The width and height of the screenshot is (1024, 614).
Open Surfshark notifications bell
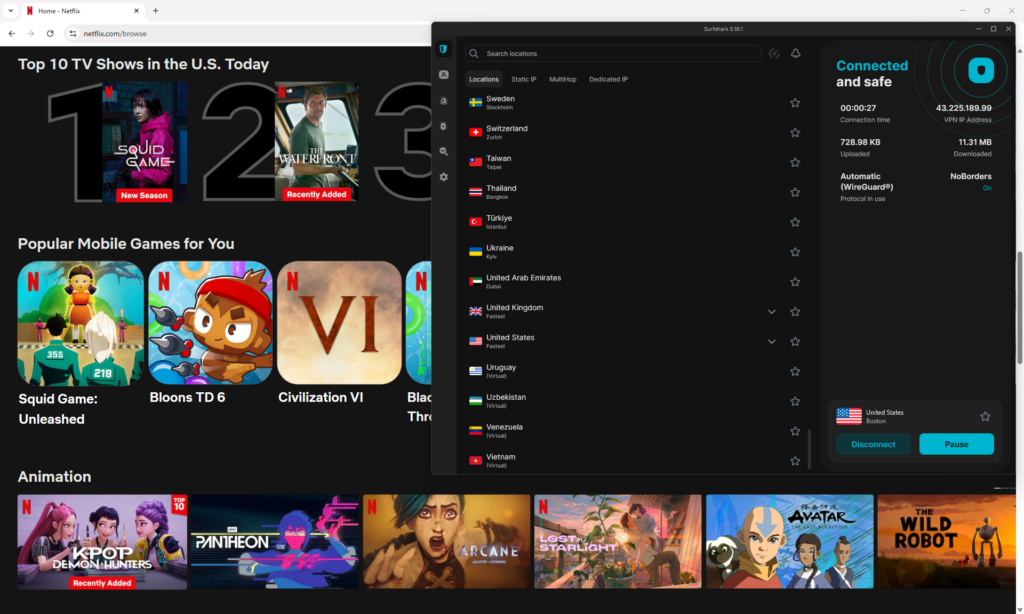[795, 54]
